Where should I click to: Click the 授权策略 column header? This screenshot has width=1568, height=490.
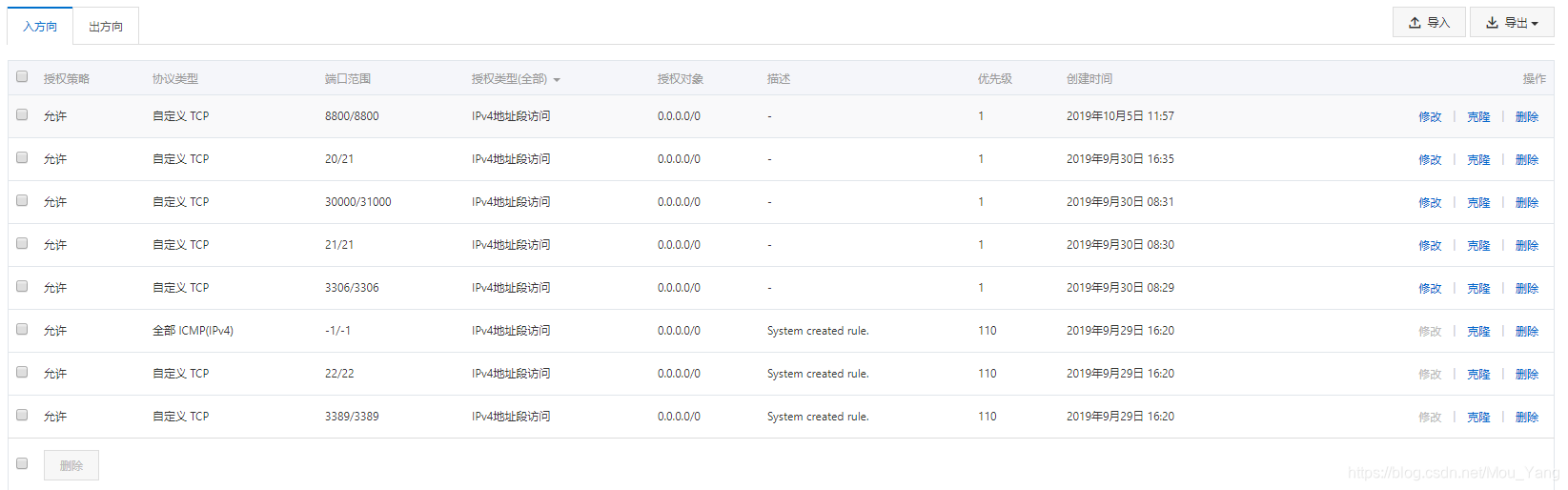click(67, 79)
